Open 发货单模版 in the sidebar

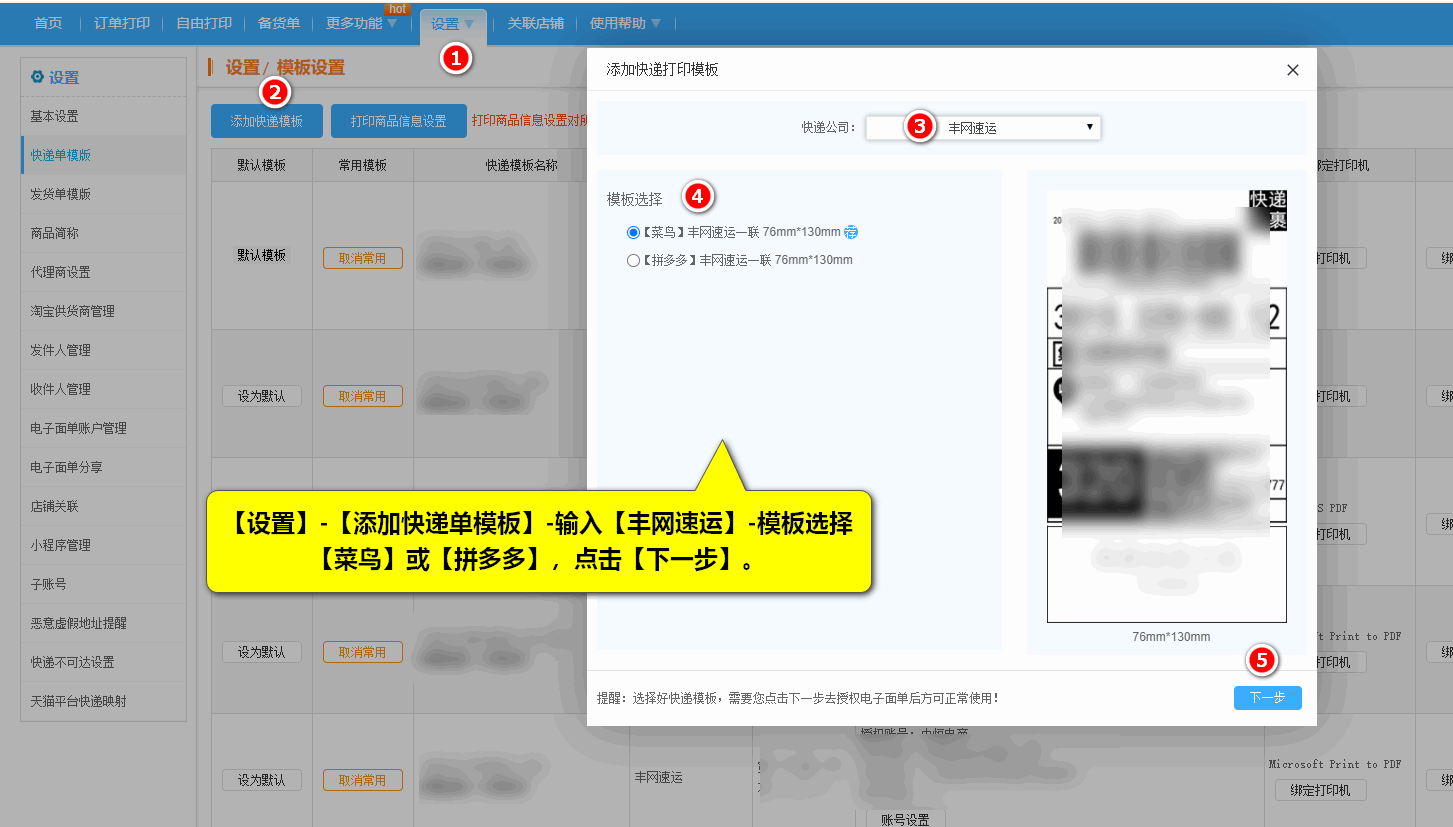104,195
